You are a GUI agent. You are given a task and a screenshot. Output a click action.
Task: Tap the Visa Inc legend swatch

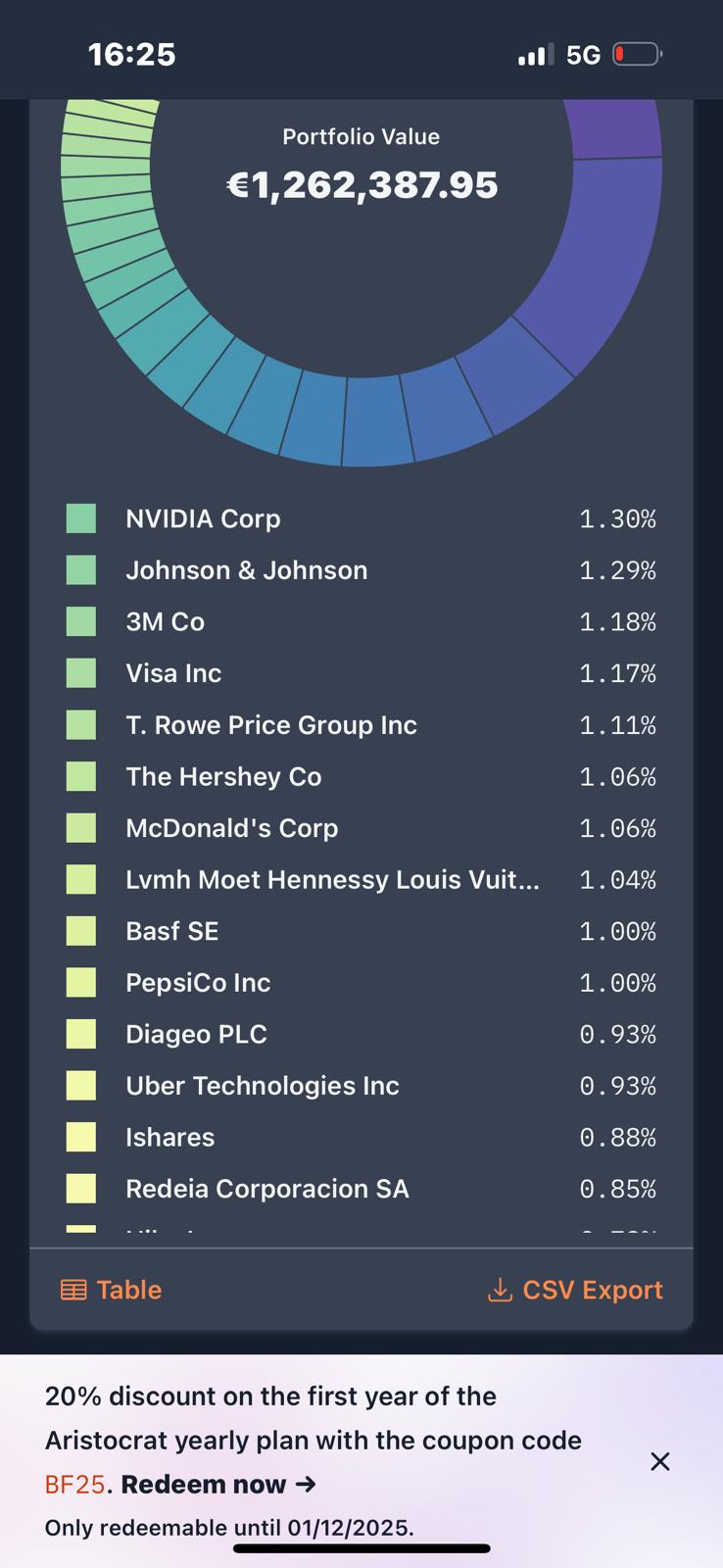(x=81, y=673)
